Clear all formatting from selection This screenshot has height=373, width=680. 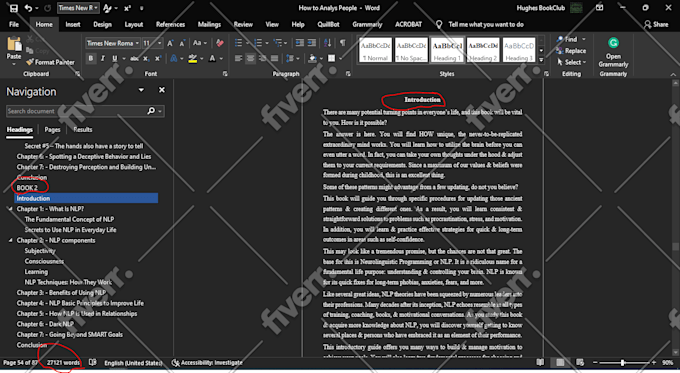pos(220,43)
